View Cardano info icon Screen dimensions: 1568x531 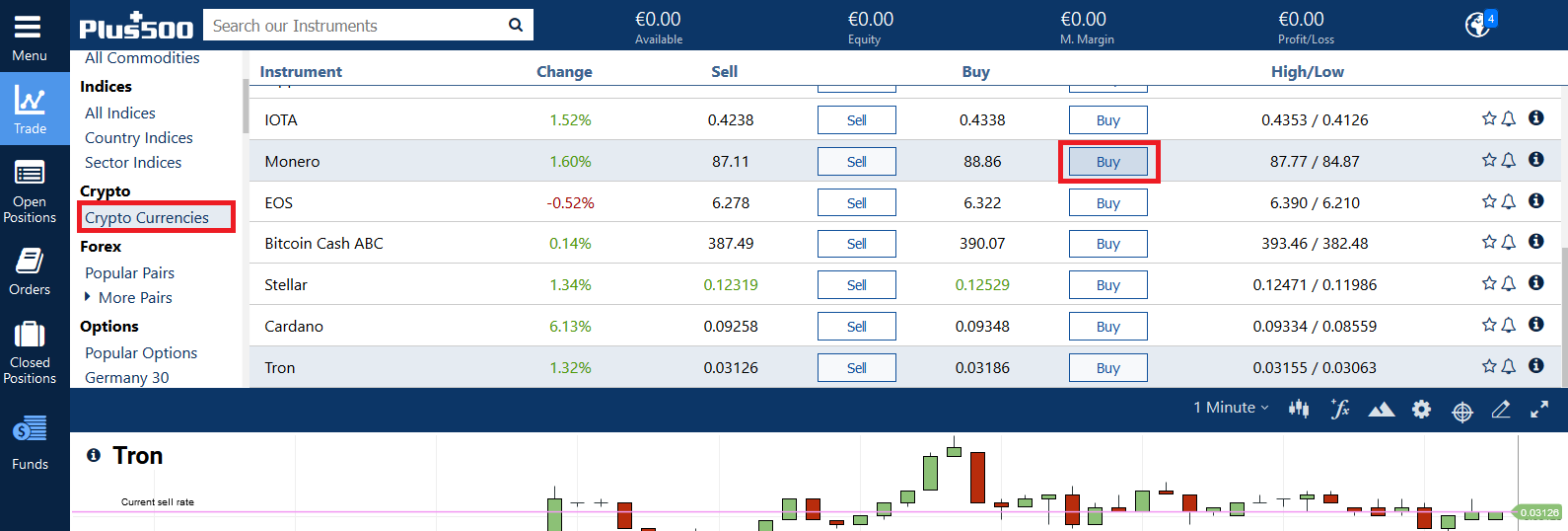click(1536, 324)
